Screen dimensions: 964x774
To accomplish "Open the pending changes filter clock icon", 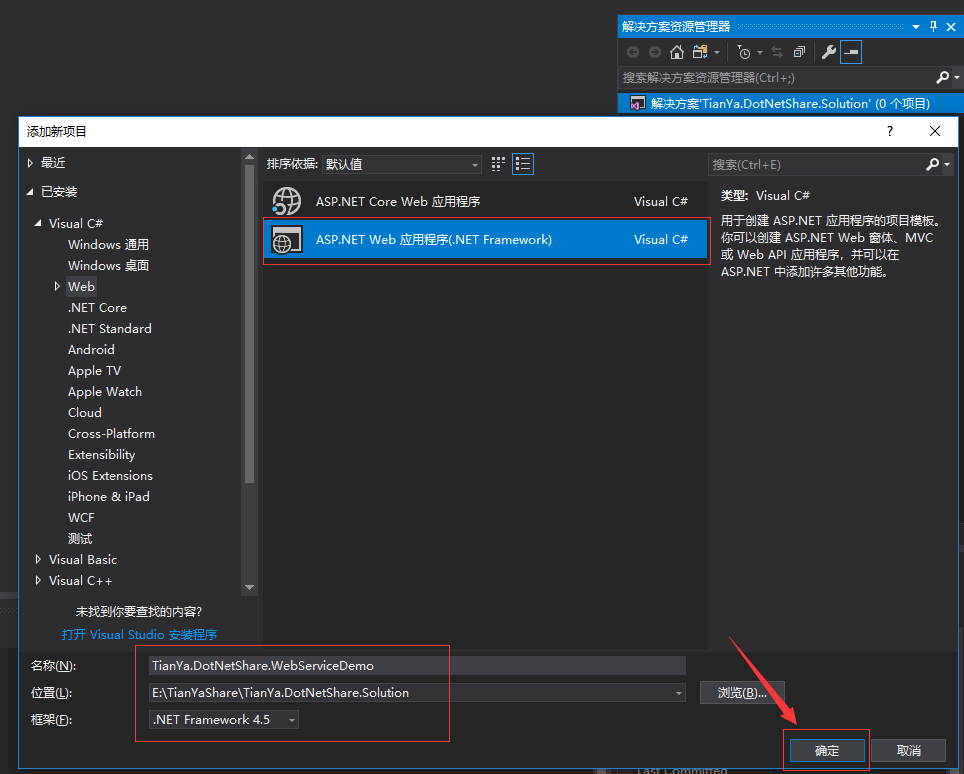I will click(x=744, y=52).
